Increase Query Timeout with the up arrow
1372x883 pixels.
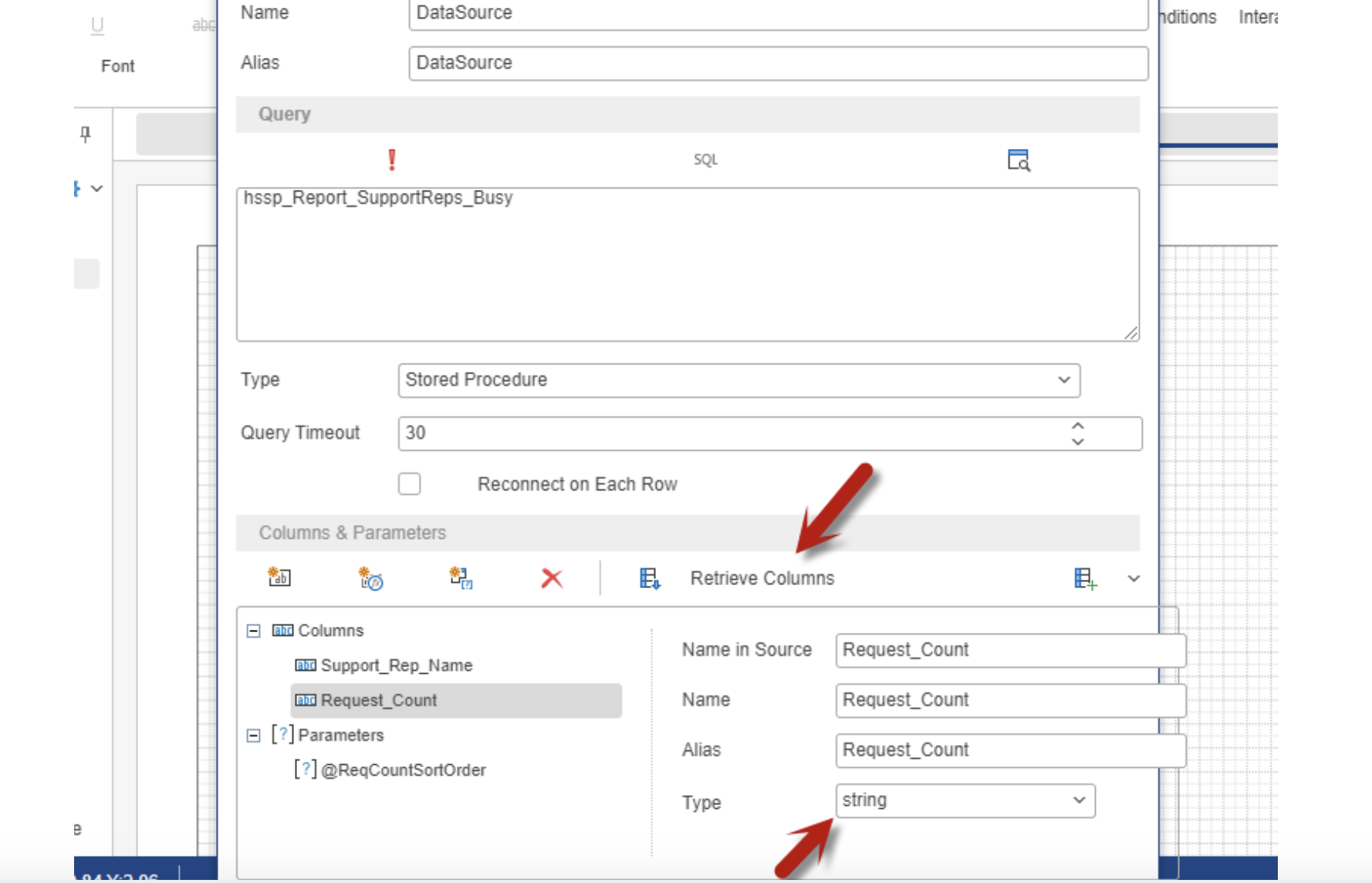[1078, 425]
